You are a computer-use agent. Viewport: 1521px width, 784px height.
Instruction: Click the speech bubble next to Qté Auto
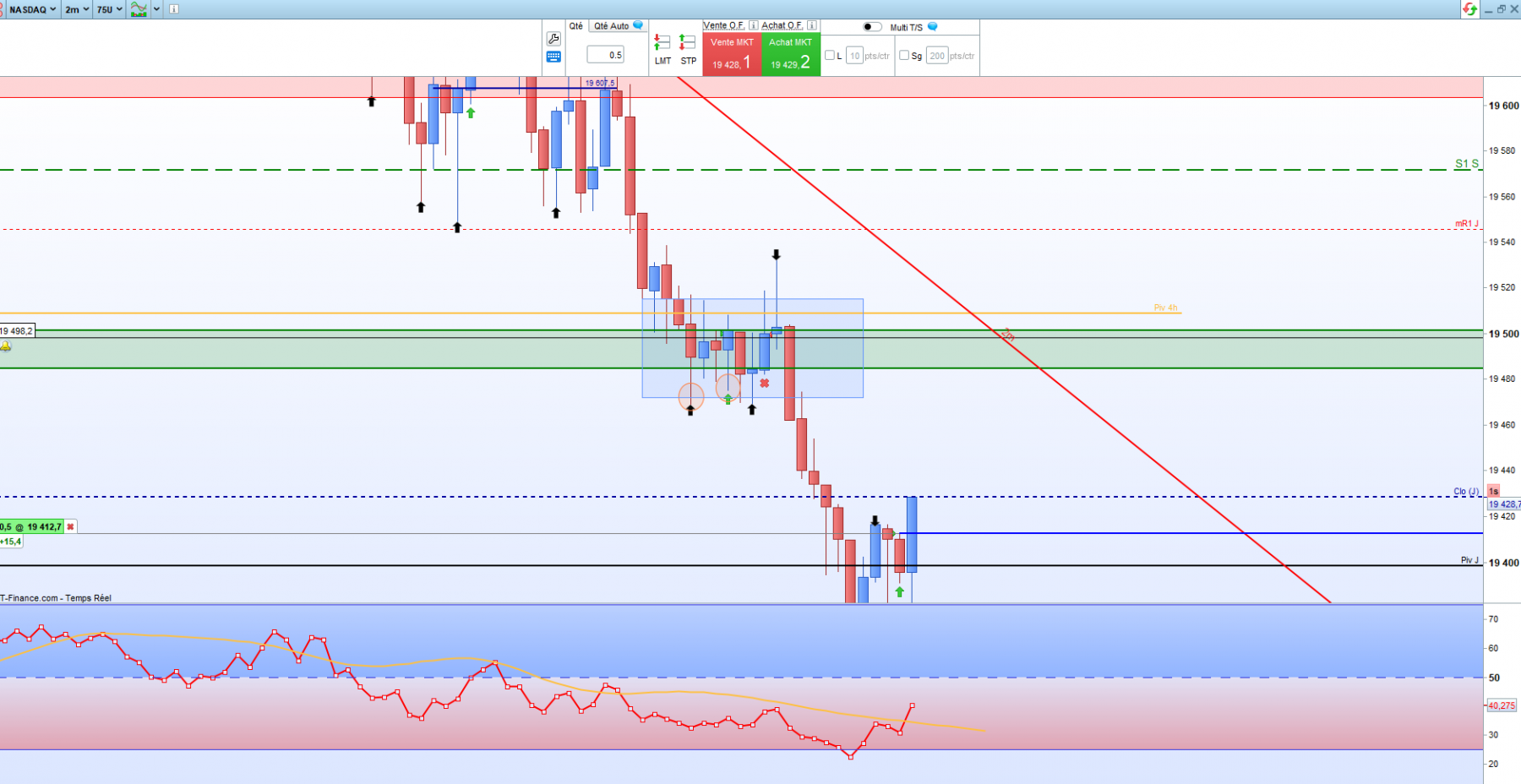(x=638, y=25)
